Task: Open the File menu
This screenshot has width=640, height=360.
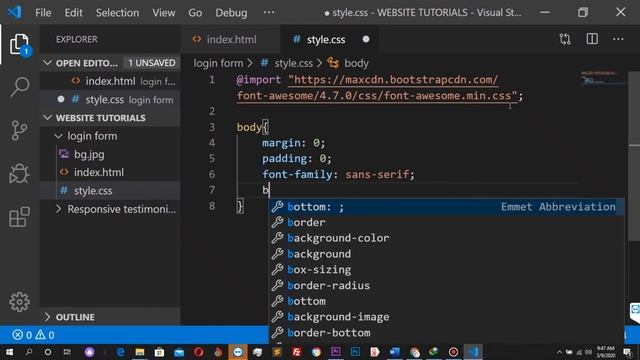Action: tap(43, 13)
